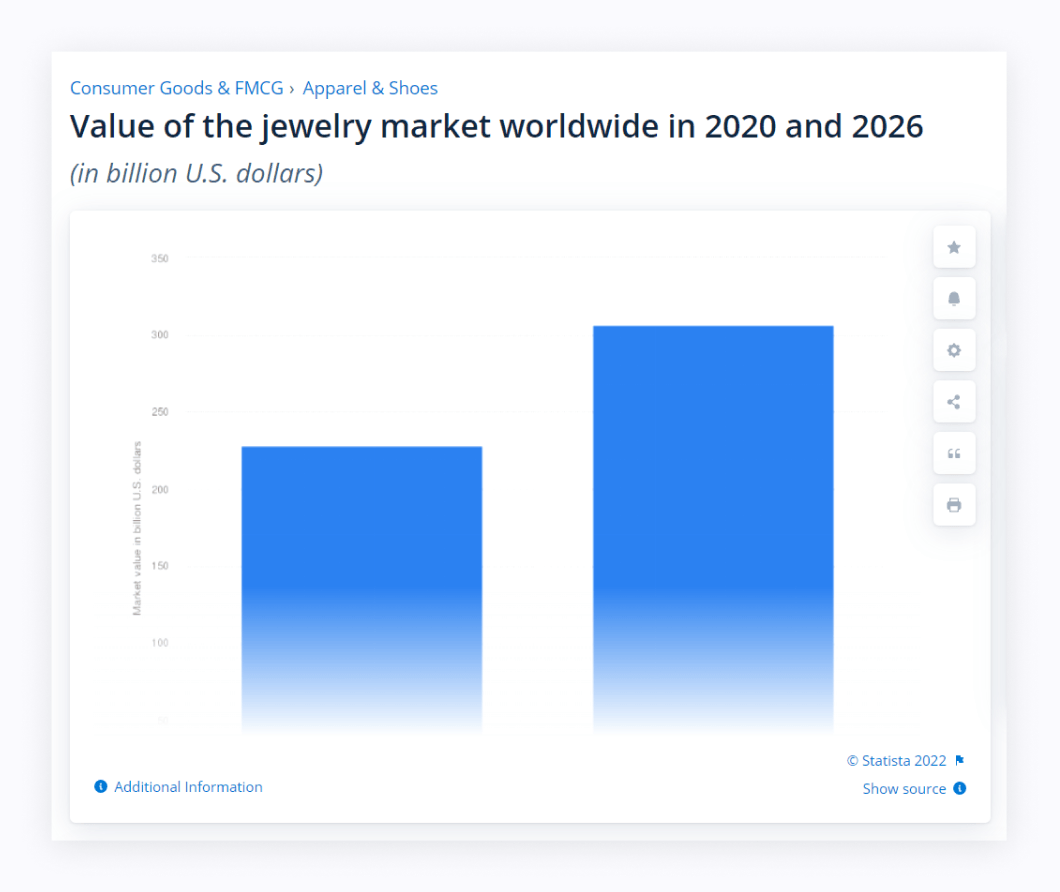Click the 200 y-axis label
1060x892 pixels.
pyautogui.click(x=160, y=490)
